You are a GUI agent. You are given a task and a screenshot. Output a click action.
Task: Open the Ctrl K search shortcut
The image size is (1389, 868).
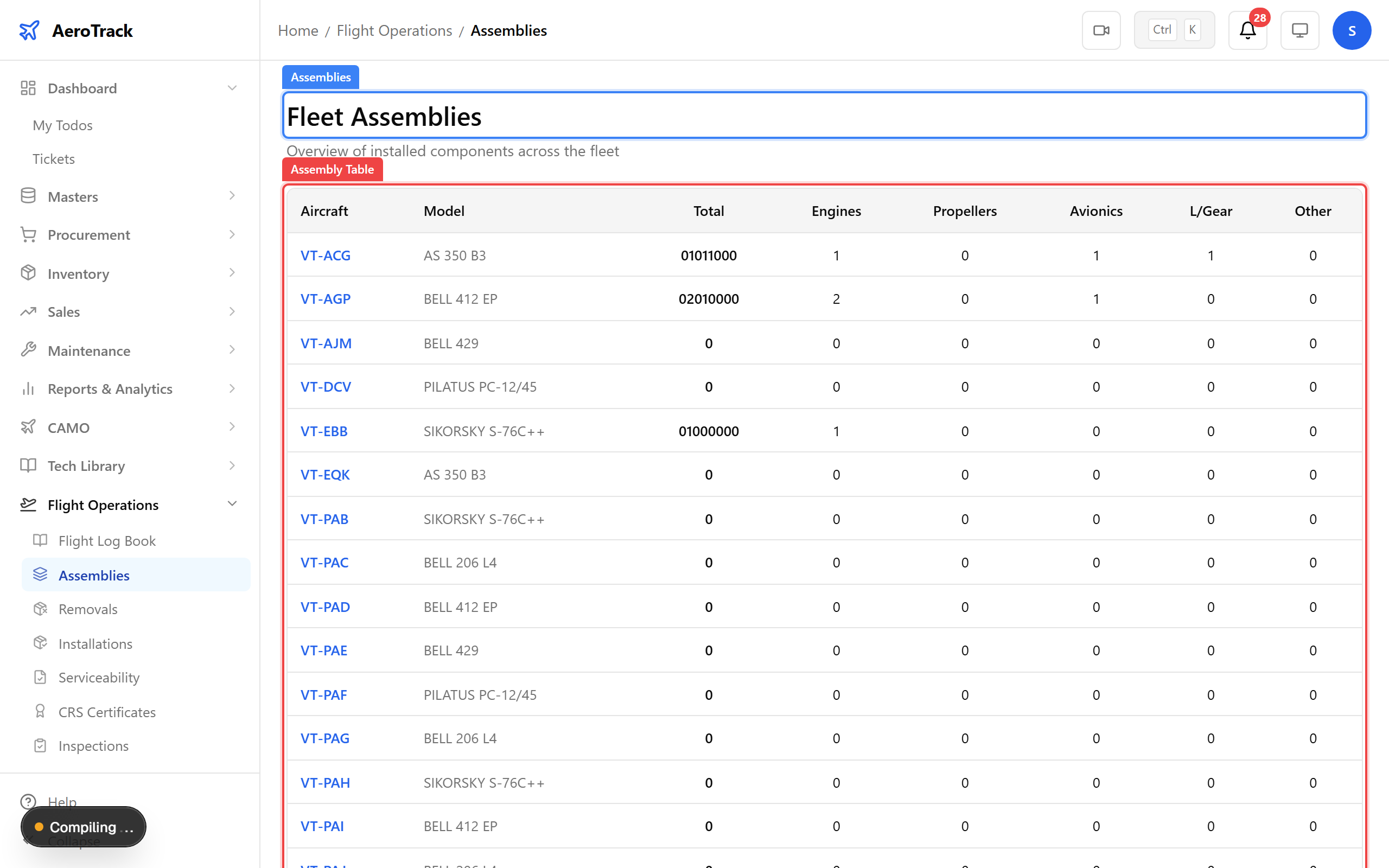[1173, 30]
